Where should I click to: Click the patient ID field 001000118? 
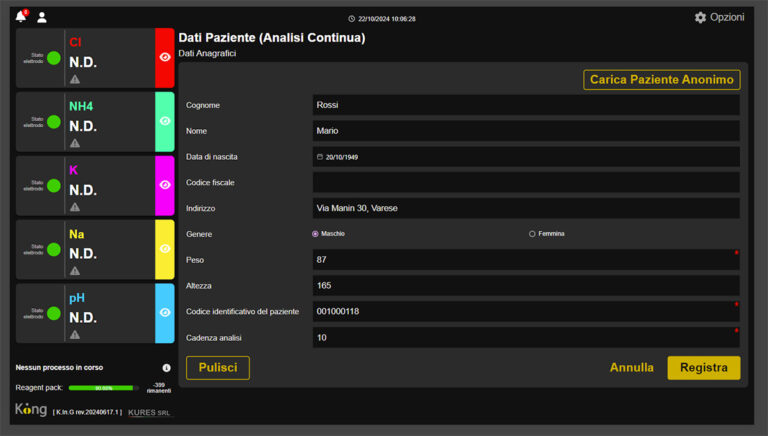[x=526, y=312]
